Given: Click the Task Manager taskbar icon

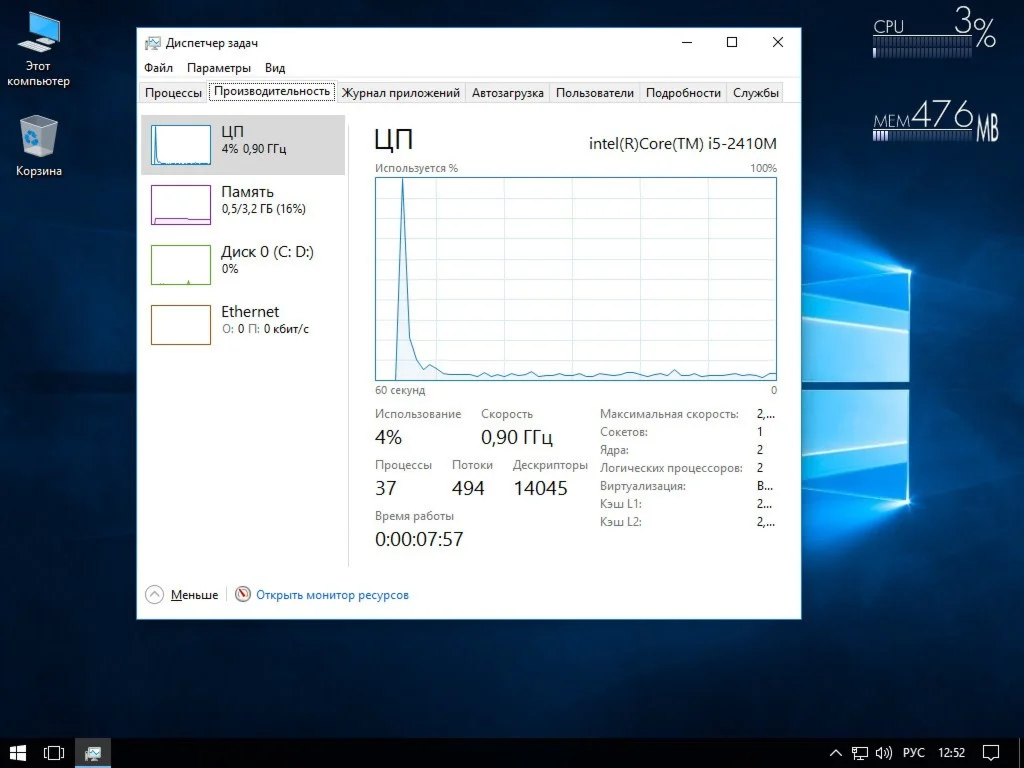Looking at the screenshot, I should point(92,752).
